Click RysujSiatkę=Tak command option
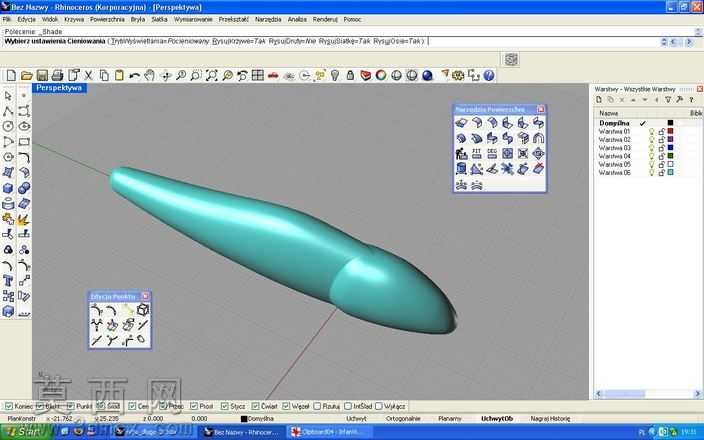 [344, 41]
